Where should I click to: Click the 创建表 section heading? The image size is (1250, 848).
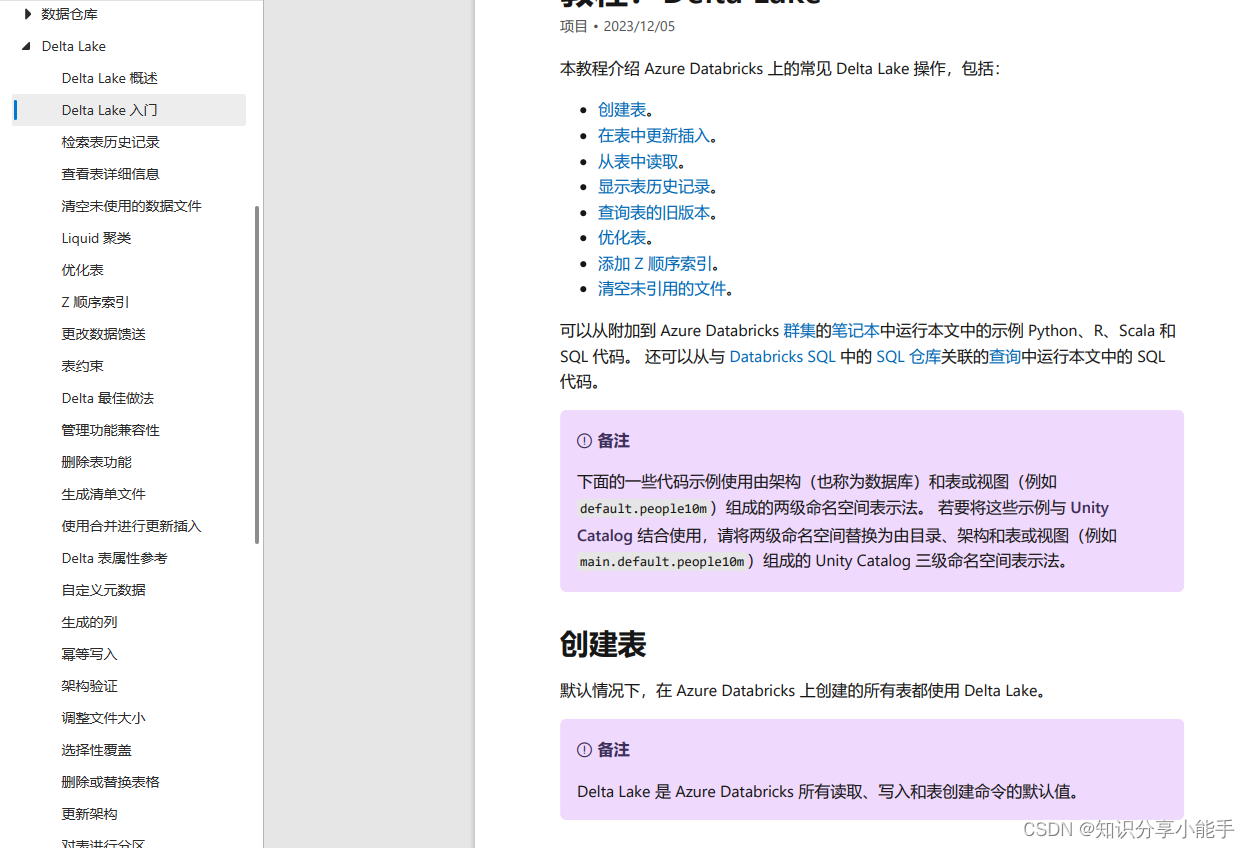point(603,645)
